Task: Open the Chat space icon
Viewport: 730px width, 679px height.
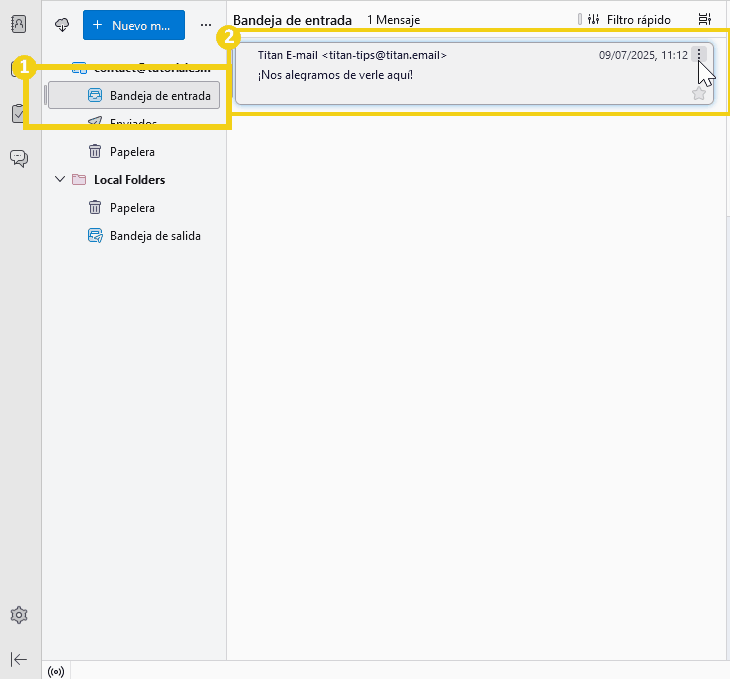Action: pyautogui.click(x=19, y=157)
